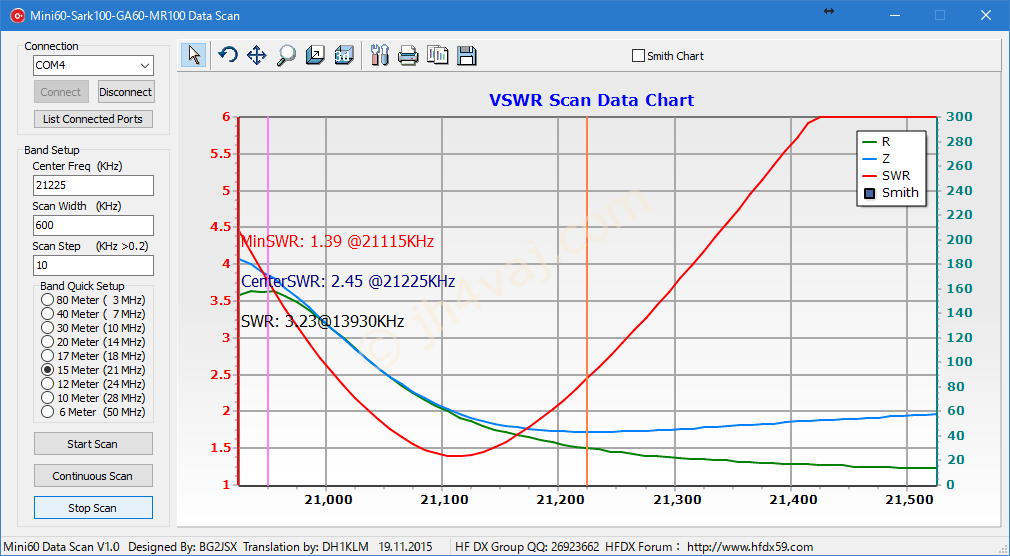Viewport: 1010px width, 556px height.
Task: Click the Scan Step input field
Action: click(93, 265)
